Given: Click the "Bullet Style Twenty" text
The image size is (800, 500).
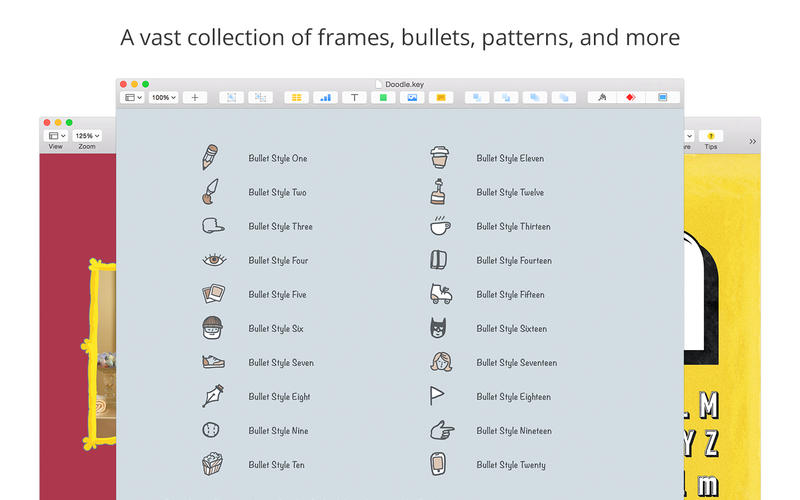Looking at the screenshot, I should 511,465.
